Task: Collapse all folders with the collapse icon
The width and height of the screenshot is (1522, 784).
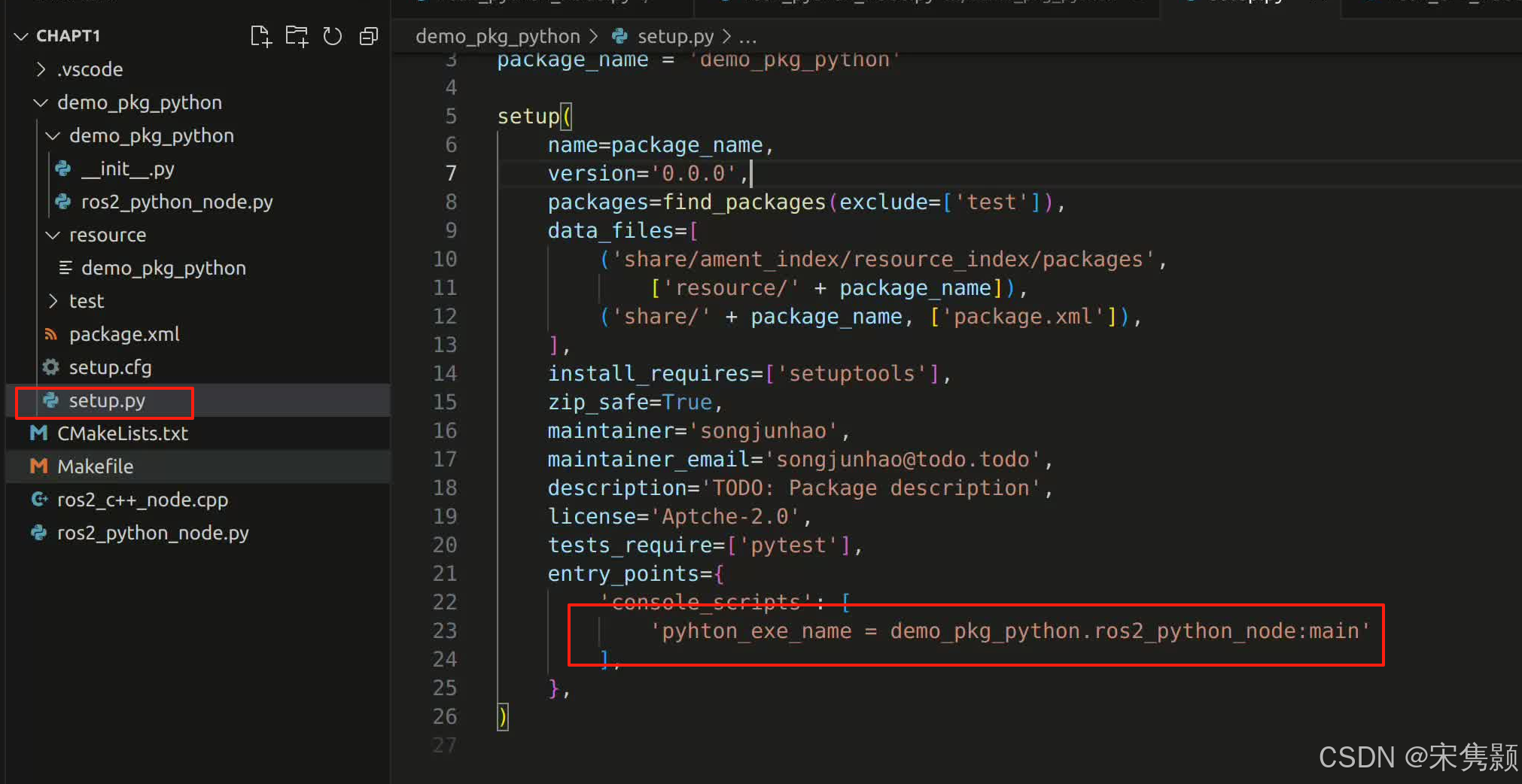Action: click(369, 36)
